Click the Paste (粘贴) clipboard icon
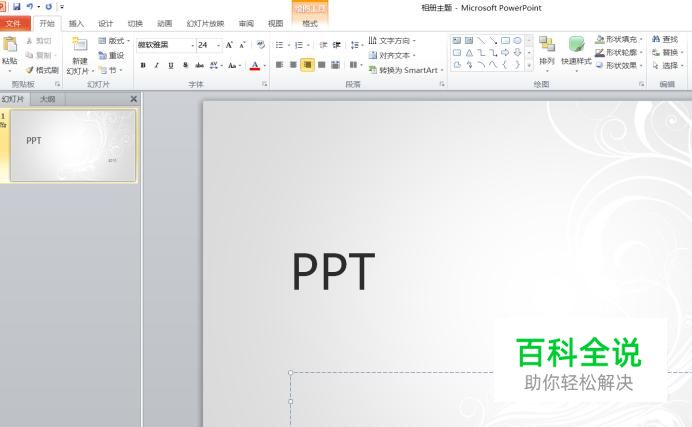 pos(10,45)
